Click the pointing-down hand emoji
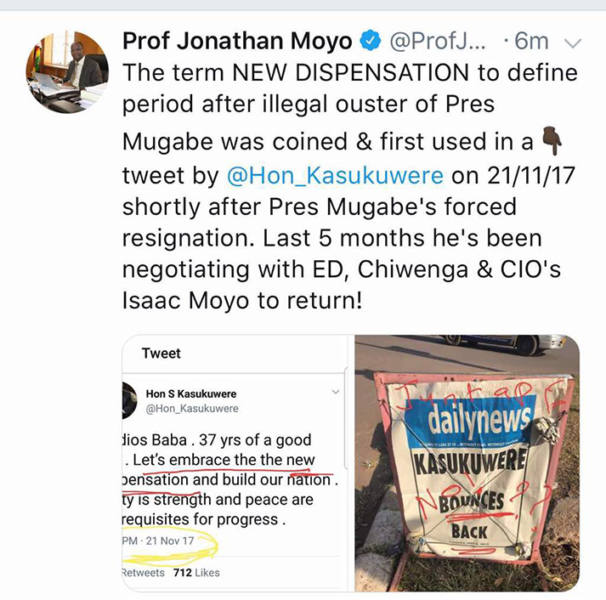The image size is (606, 600). coord(552,141)
